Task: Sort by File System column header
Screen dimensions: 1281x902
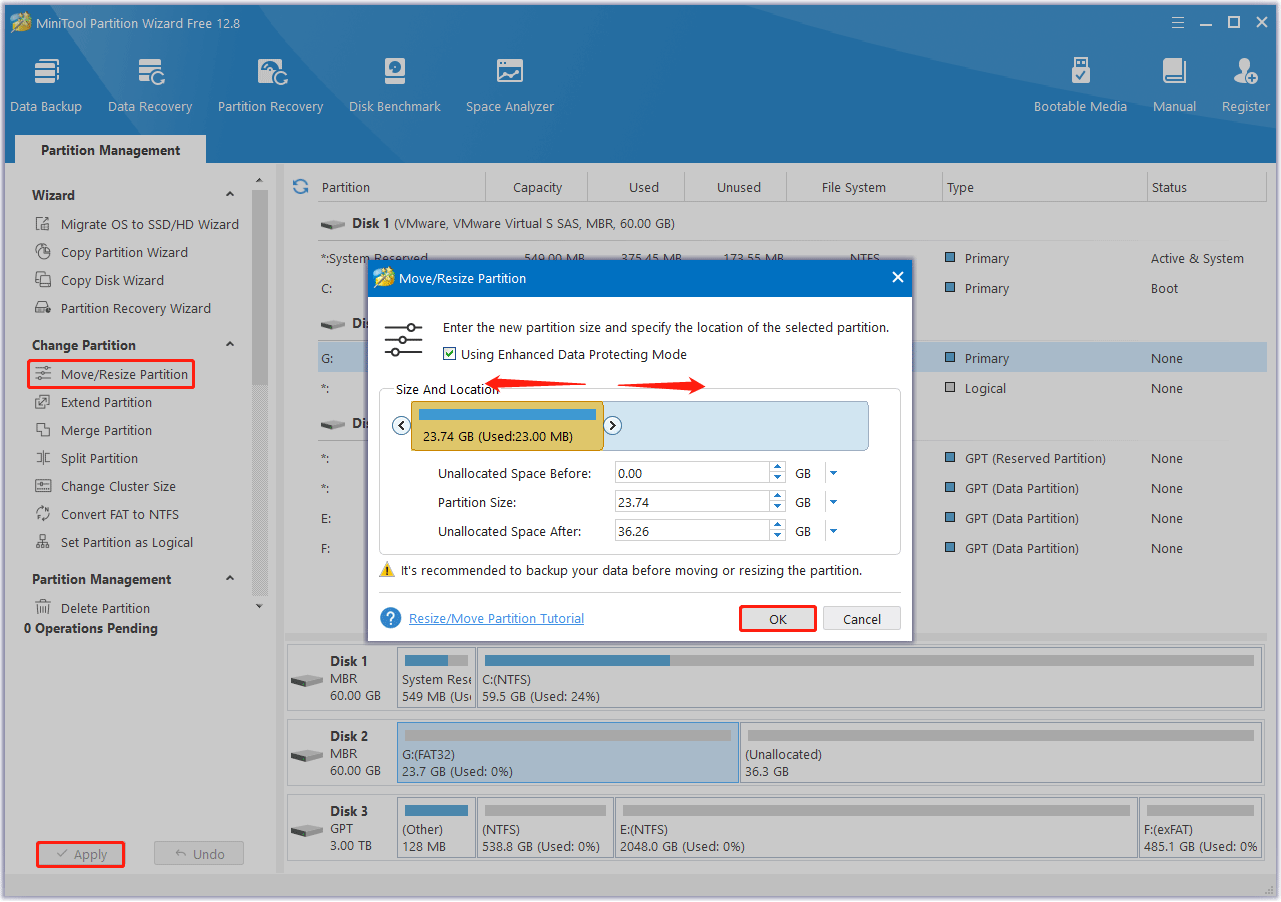Action: [x=853, y=187]
